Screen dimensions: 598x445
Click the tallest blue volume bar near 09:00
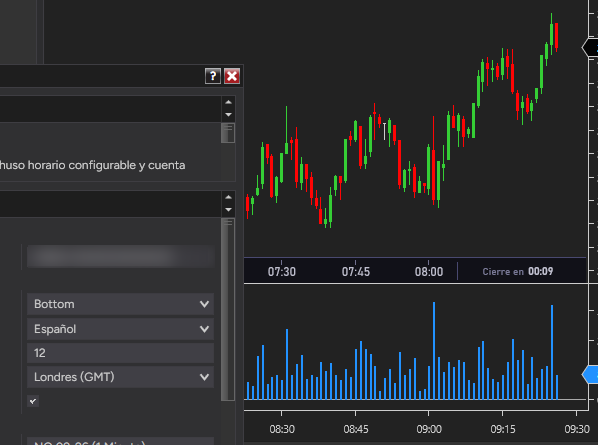(x=434, y=350)
